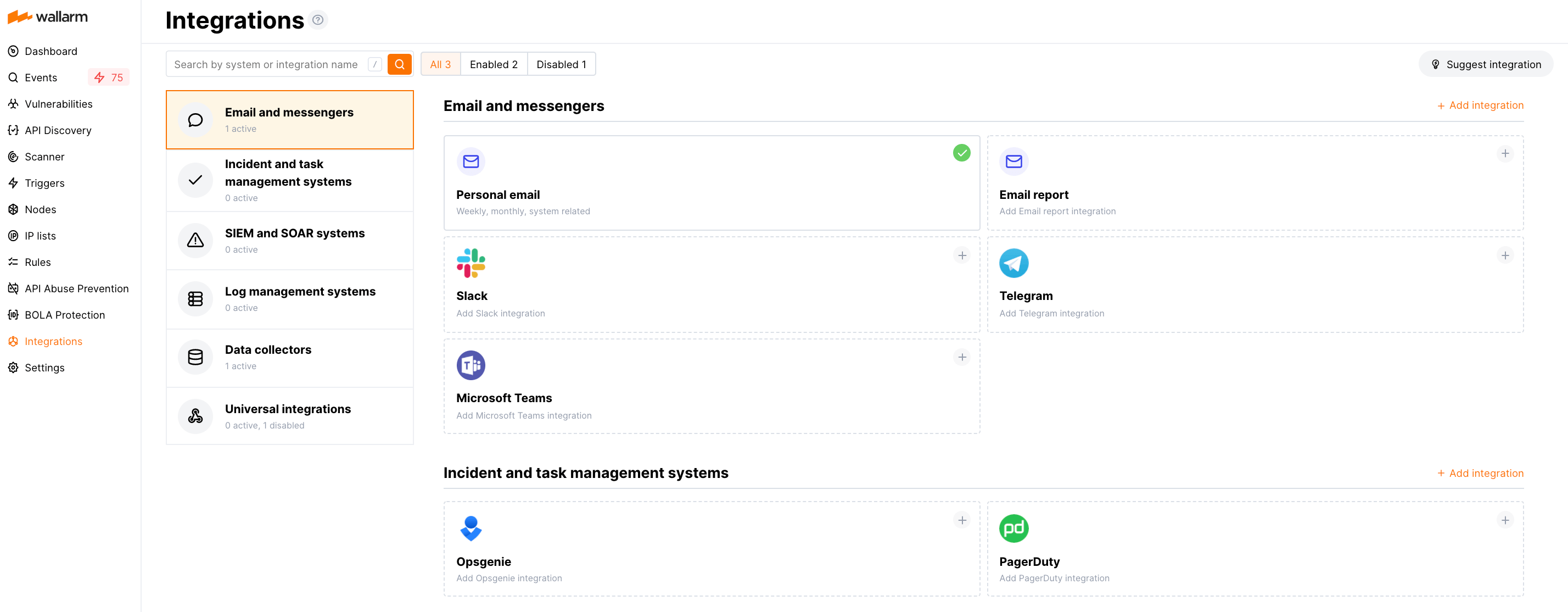Viewport: 1568px width, 612px height.
Task: Open the Disabled 1 filter tab
Action: [x=561, y=63]
